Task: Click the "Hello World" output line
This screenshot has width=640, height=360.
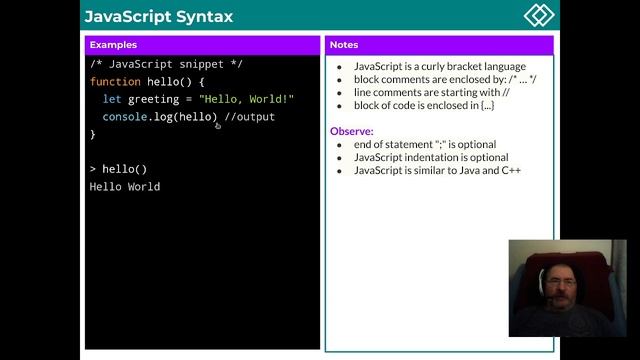Action: coord(125,187)
